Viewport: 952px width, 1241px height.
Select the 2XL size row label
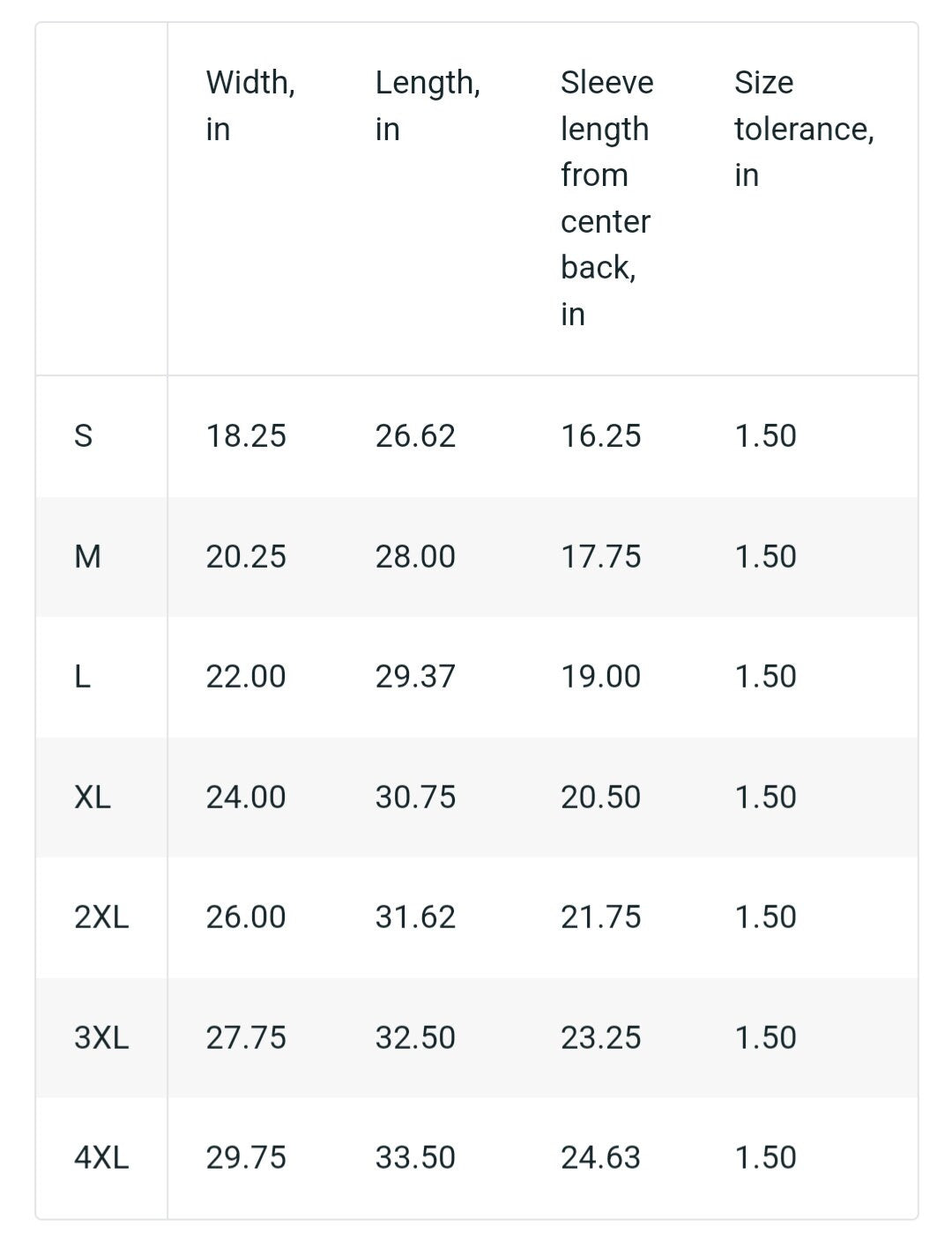click(101, 917)
